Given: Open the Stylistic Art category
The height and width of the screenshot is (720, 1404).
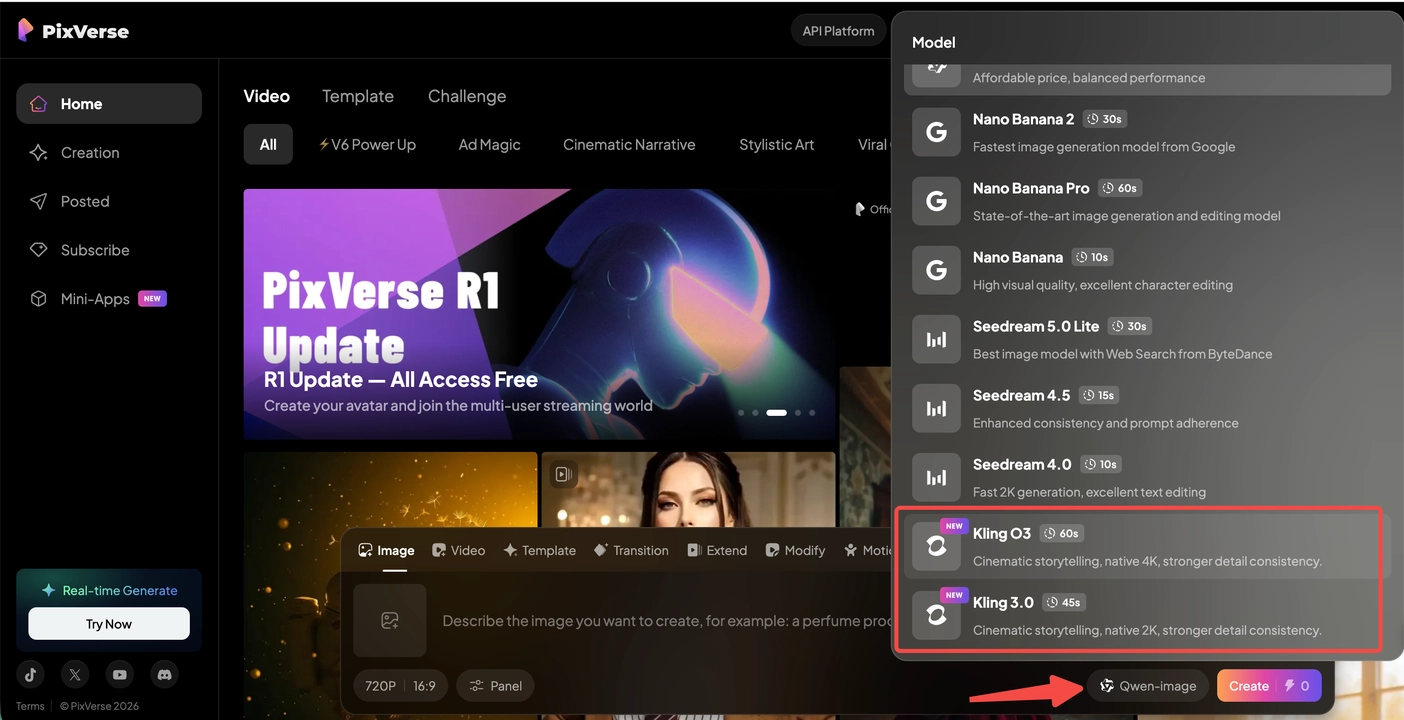Looking at the screenshot, I should click(x=776, y=144).
